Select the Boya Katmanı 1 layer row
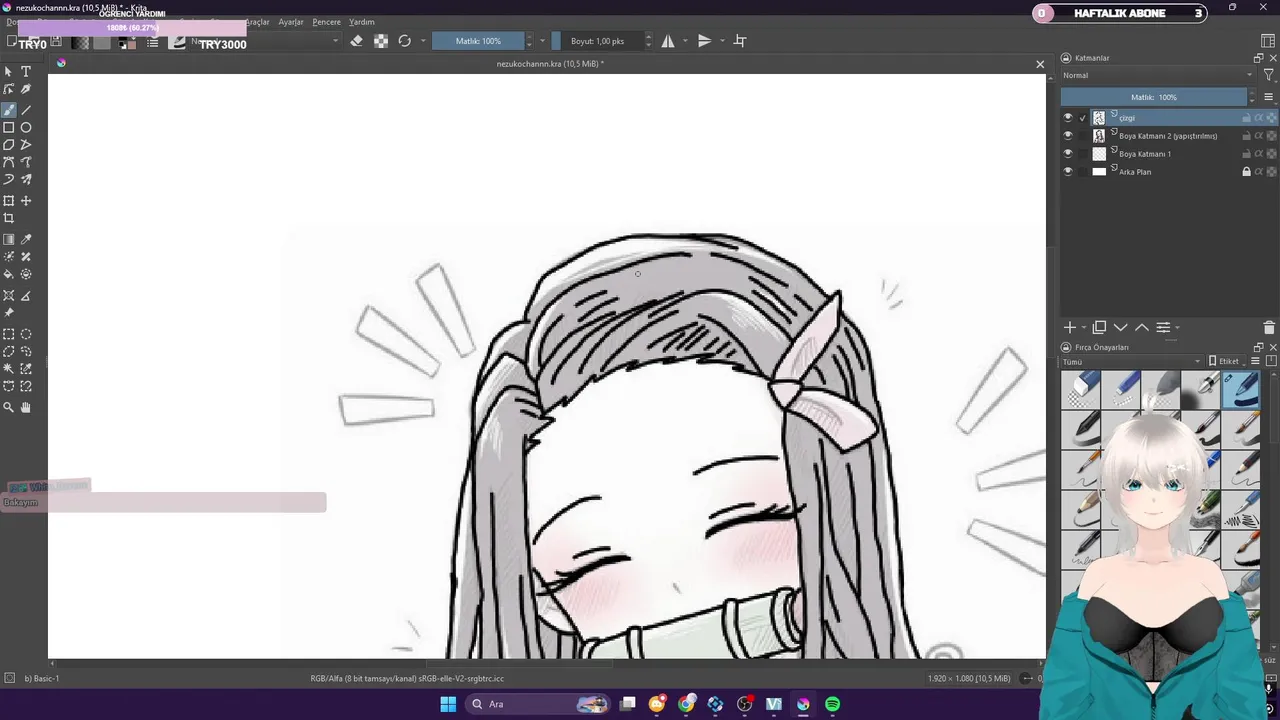This screenshot has width=1280, height=720. (1169, 154)
